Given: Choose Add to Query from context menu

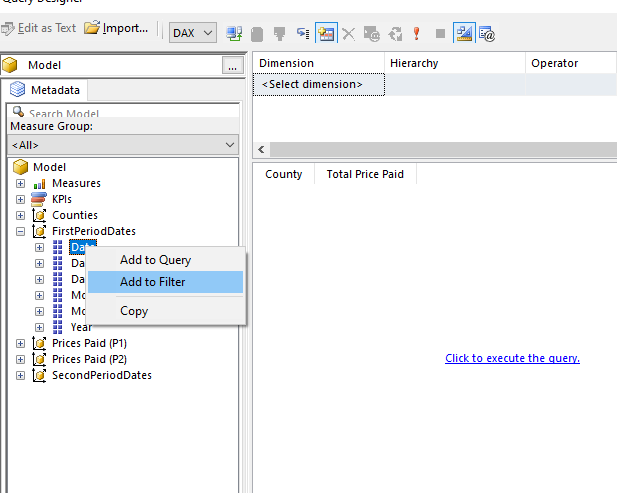Looking at the screenshot, I should pyautogui.click(x=155, y=260).
